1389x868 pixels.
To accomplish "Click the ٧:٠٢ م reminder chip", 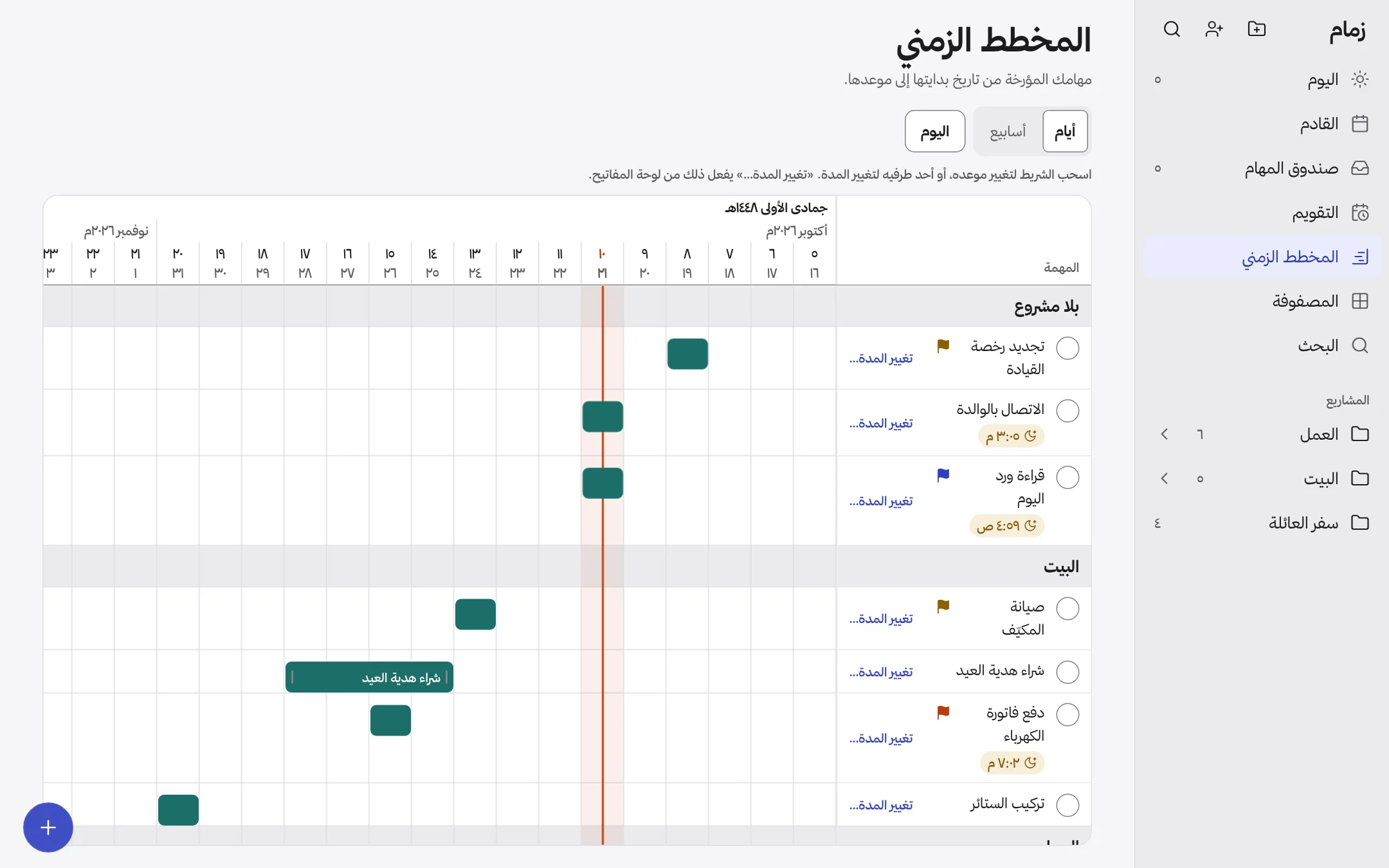I will pyautogui.click(x=1012, y=763).
